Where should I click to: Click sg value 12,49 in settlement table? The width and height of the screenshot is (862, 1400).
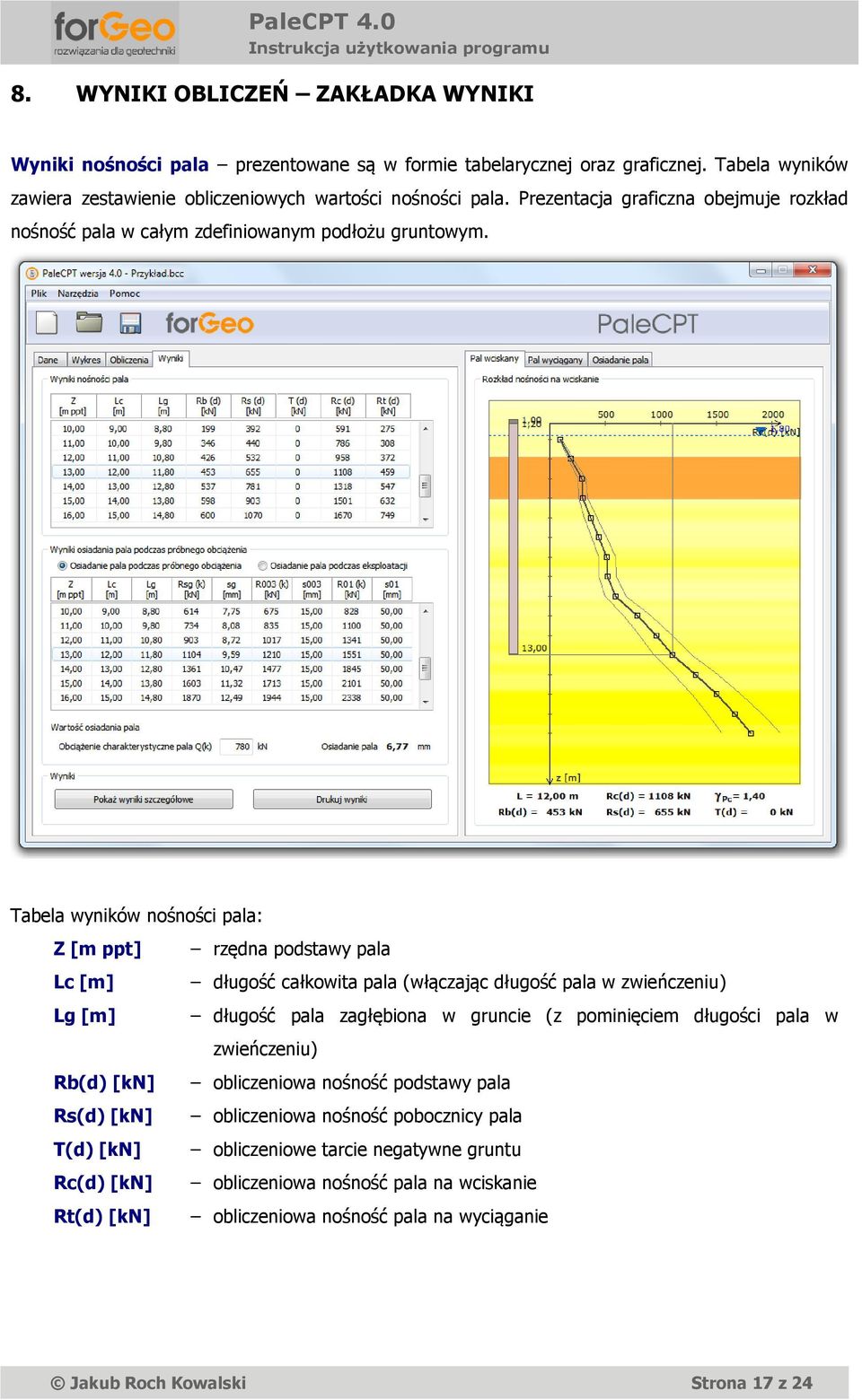point(232,698)
